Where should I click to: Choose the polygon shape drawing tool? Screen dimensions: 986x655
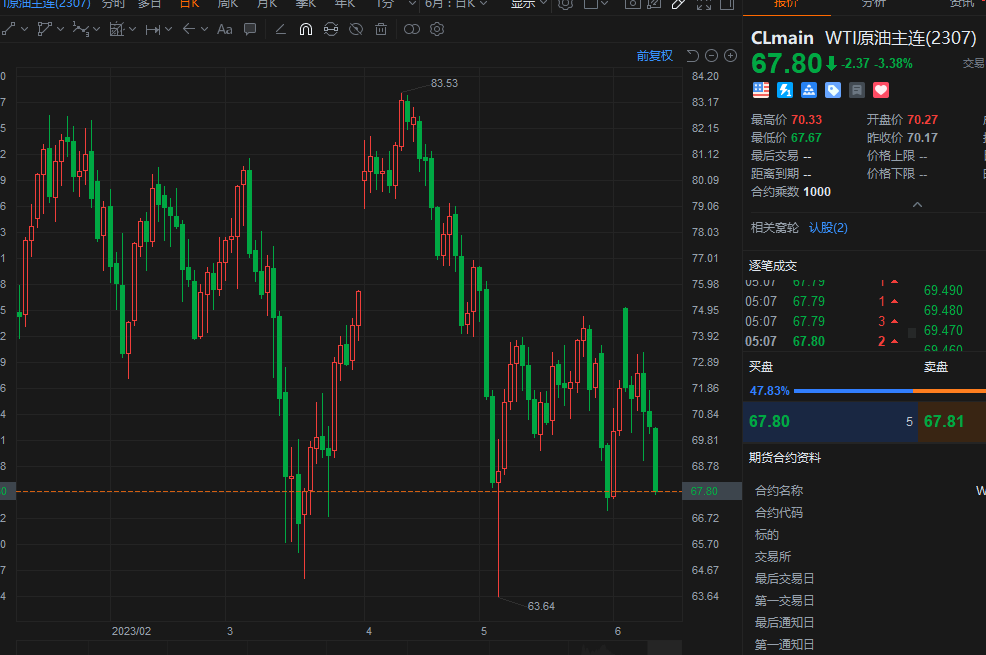click(45, 29)
